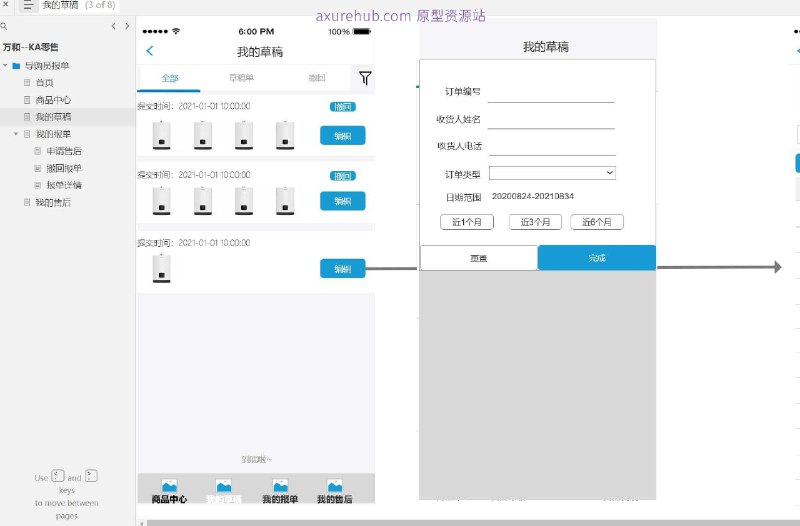Click the 近3个月 date shortcut button
This screenshot has width=800, height=526.
coord(535,222)
